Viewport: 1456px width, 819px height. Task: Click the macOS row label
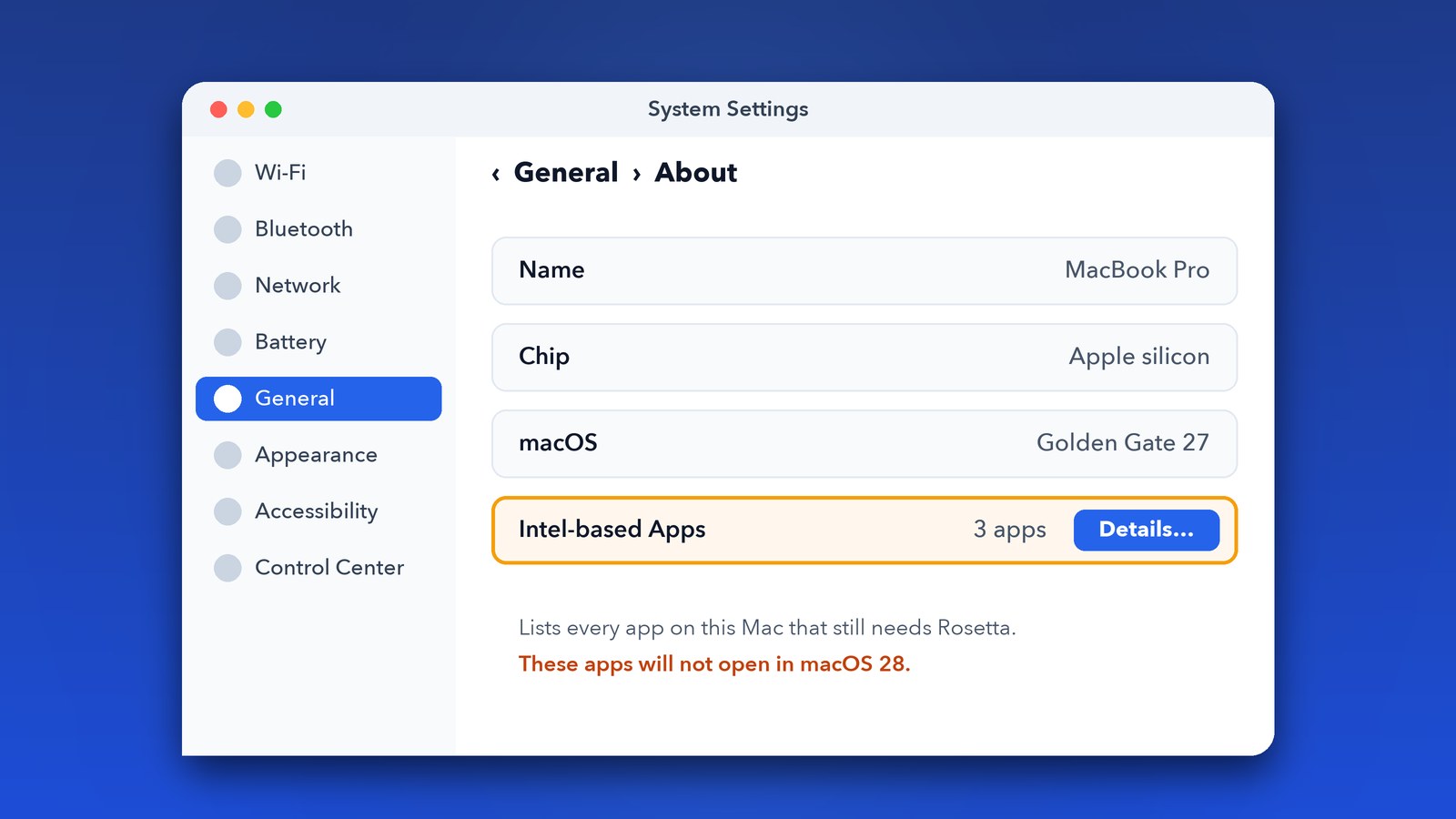pos(558,442)
